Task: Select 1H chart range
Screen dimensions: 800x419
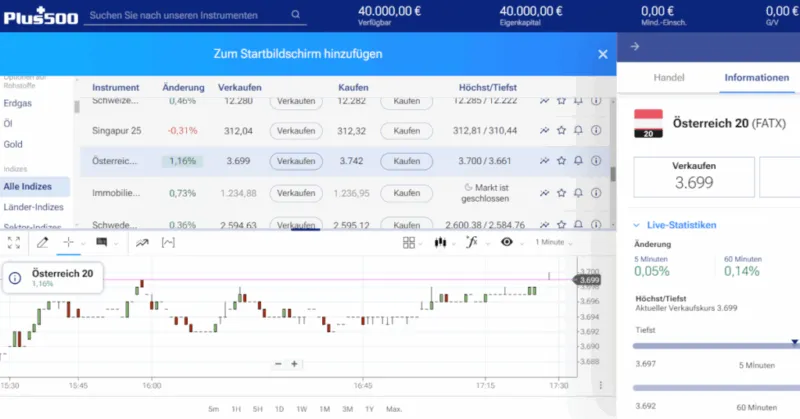Action: [x=236, y=409]
